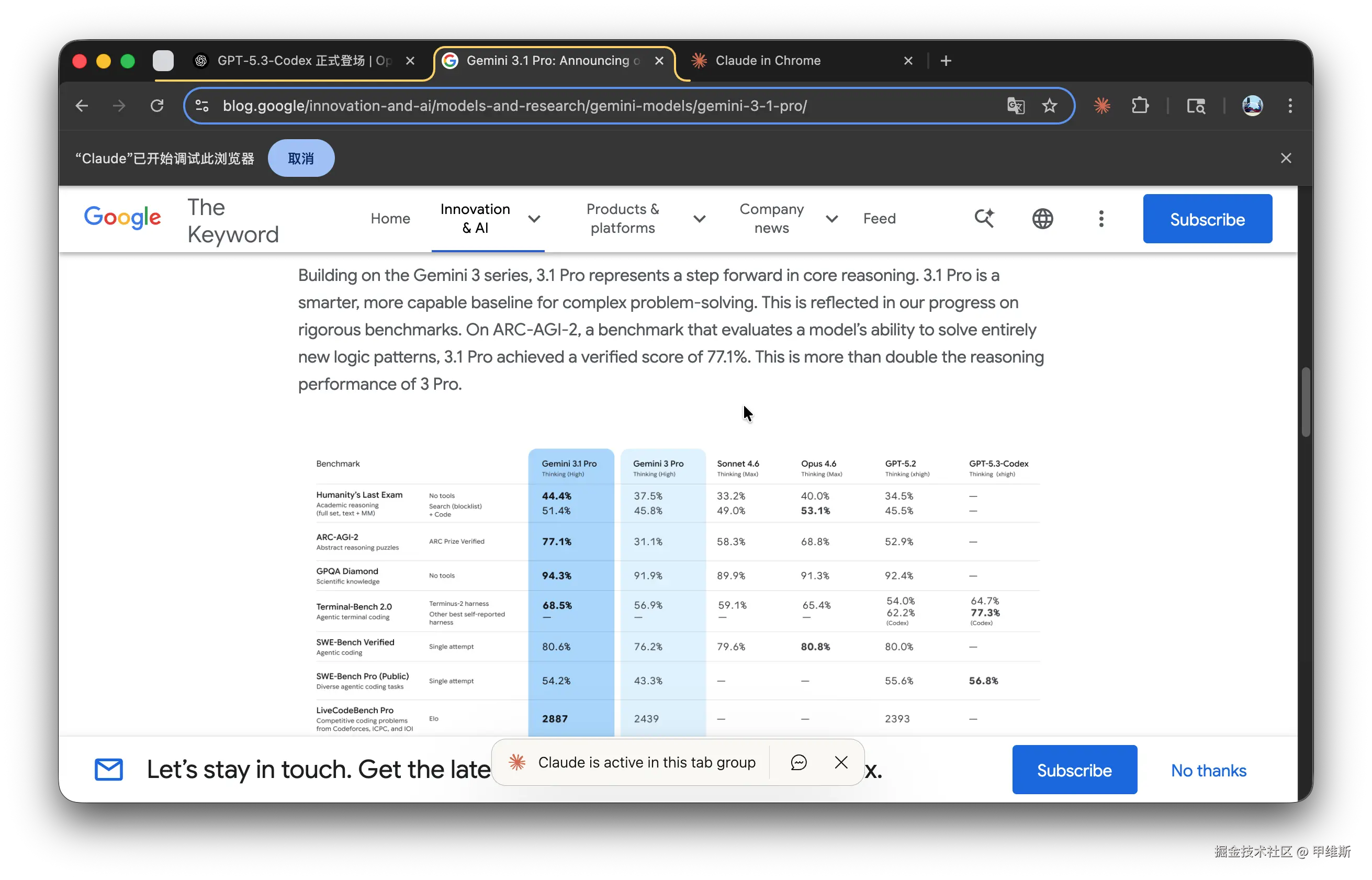The height and width of the screenshot is (880, 1372).
Task: Open the globe language selector
Action: click(1042, 218)
